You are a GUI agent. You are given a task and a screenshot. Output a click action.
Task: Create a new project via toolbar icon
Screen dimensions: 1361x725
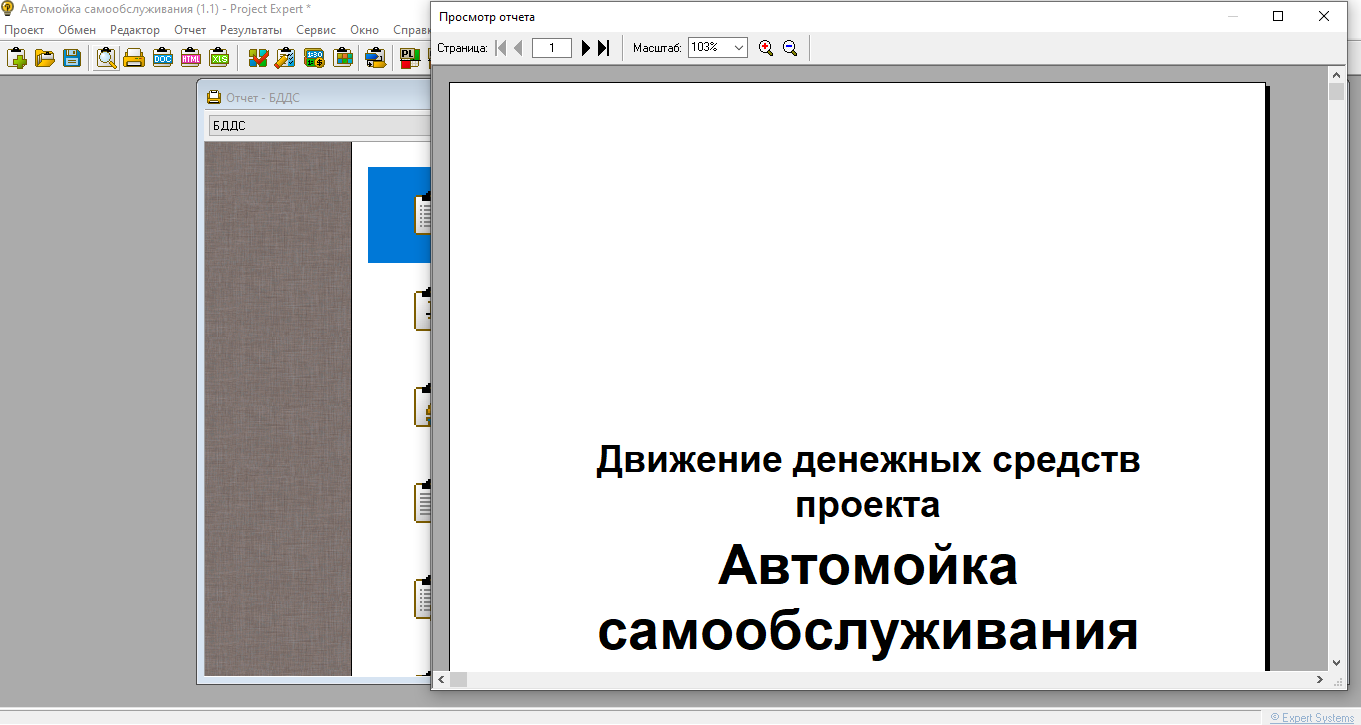16,58
